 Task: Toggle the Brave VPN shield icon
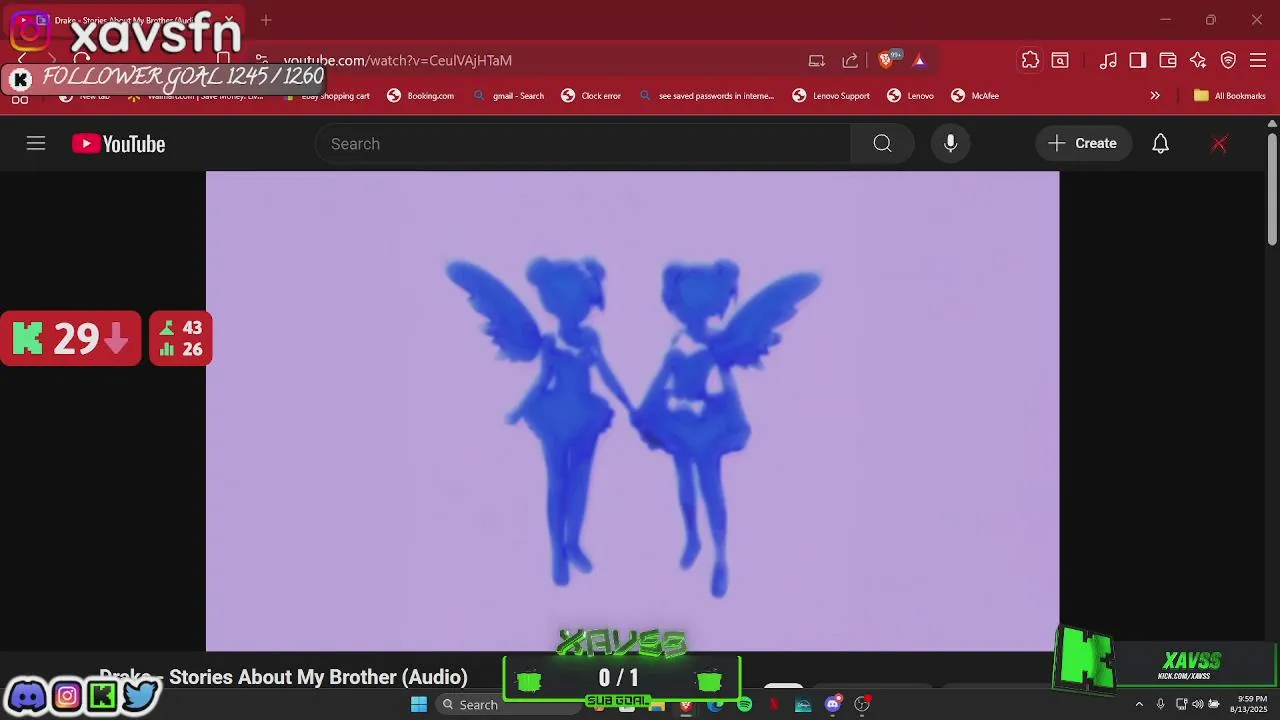tap(1228, 60)
